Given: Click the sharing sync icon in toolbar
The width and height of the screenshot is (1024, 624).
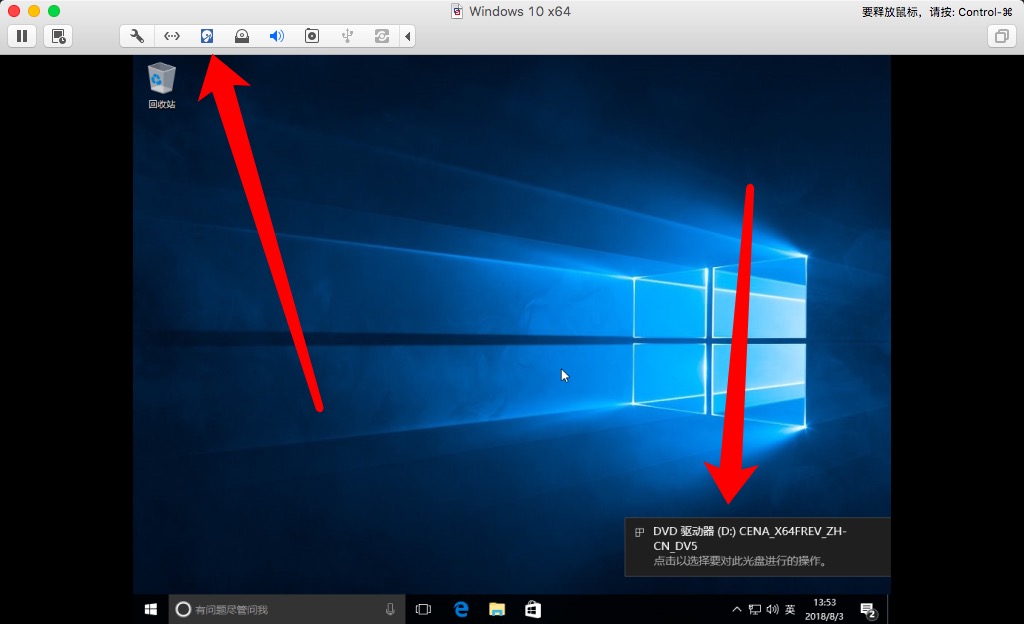Looking at the screenshot, I should pos(382,36).
